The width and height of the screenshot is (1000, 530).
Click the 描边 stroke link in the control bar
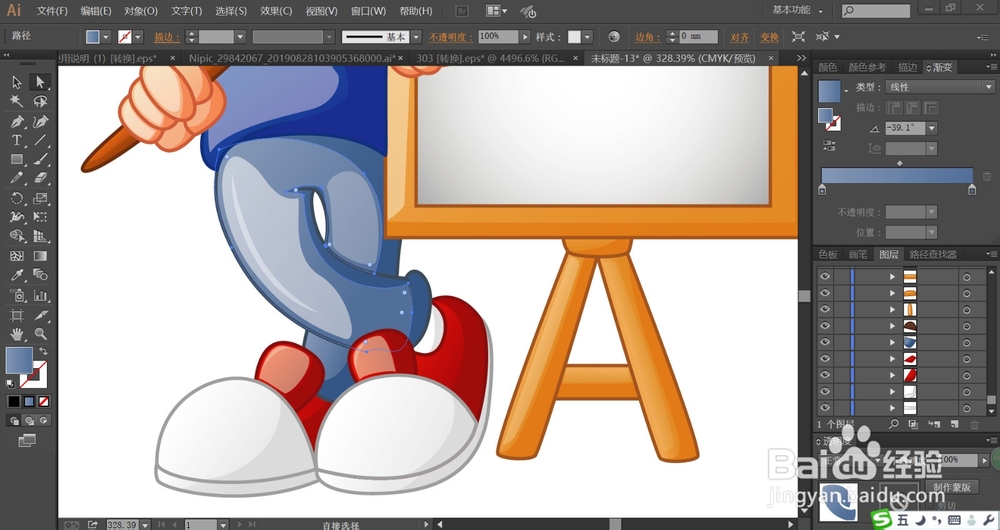tap(166, 37)
